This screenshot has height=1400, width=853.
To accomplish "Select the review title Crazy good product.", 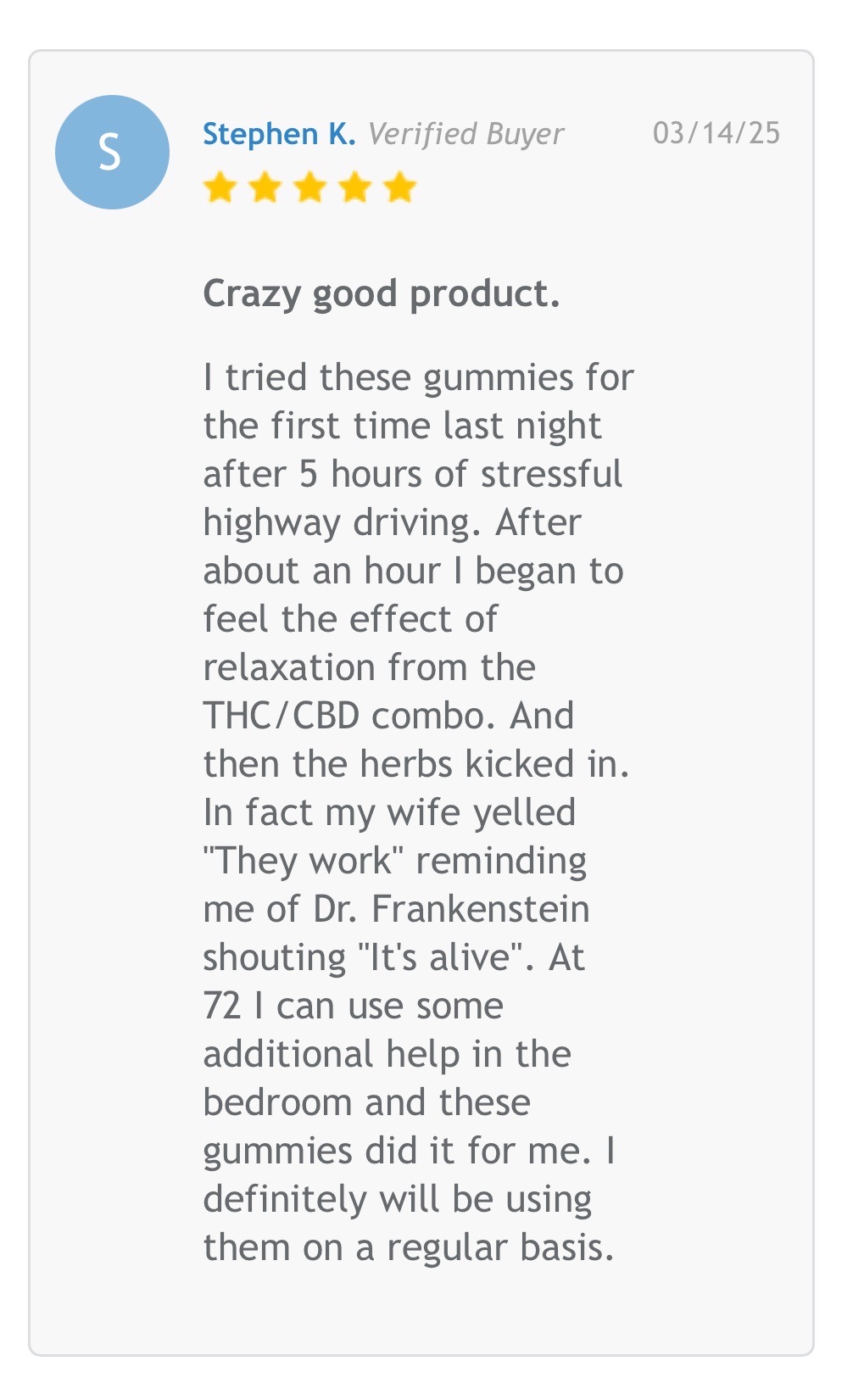I will point(382,294).
